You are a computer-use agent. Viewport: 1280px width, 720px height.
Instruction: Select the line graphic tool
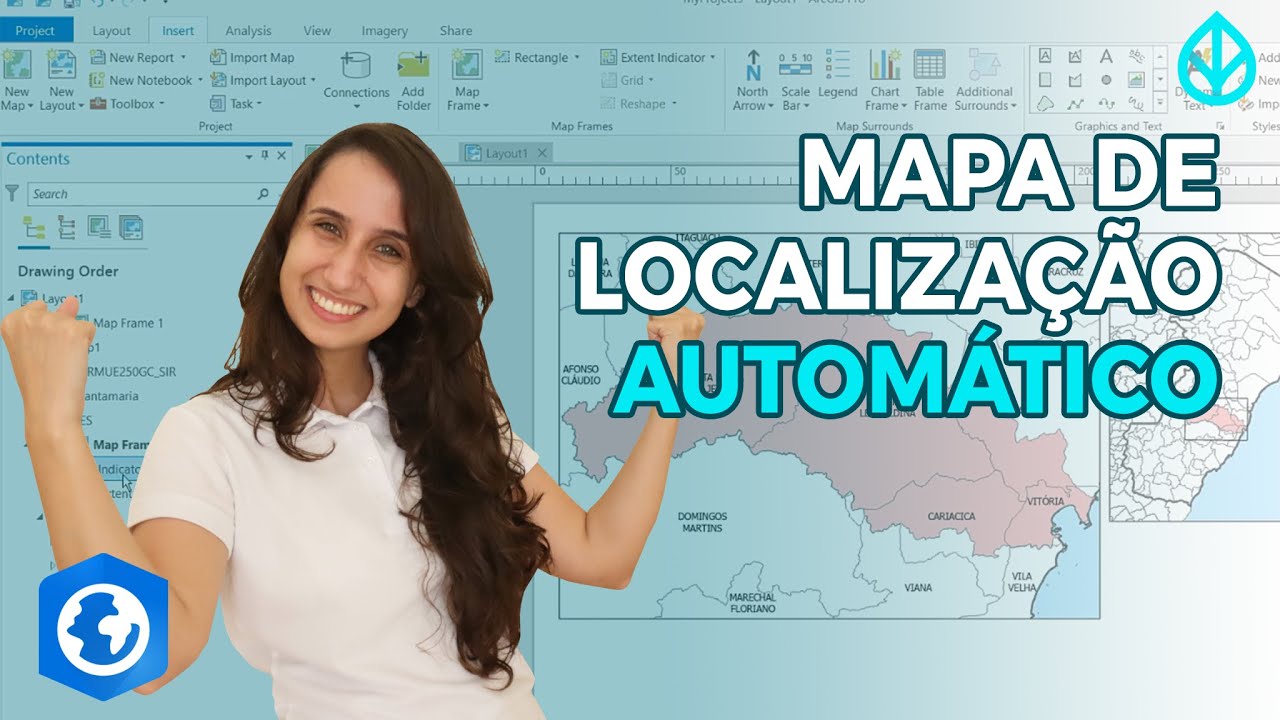pos(1075,102)
